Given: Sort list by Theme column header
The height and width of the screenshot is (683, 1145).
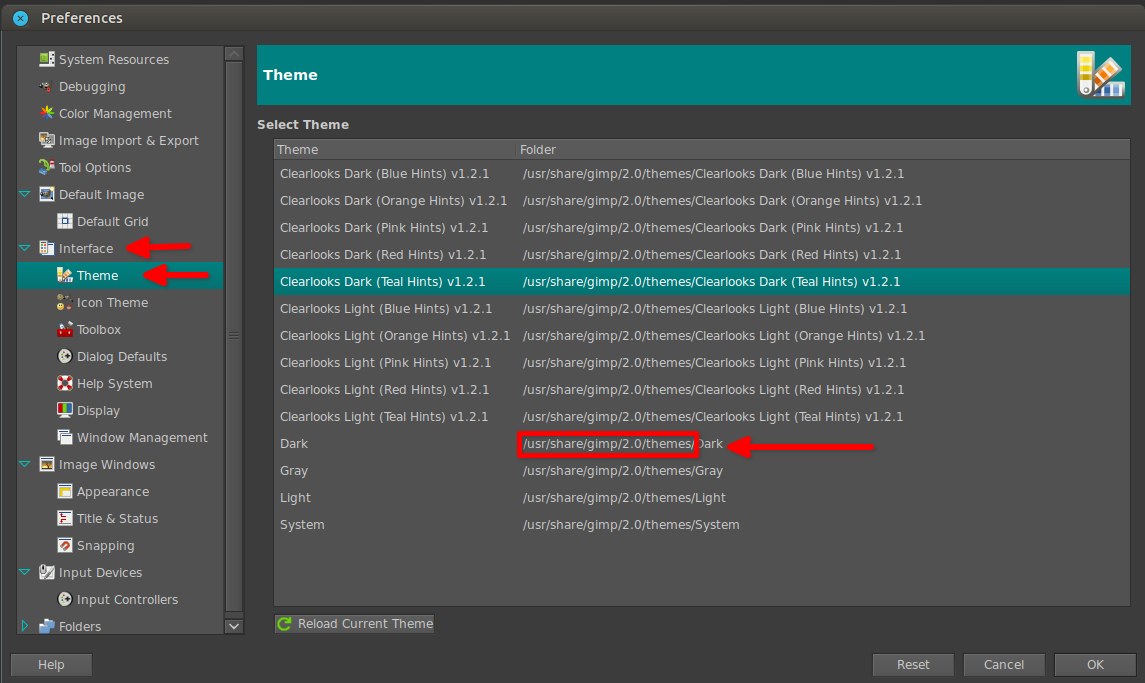Looking at the screenshot, I should (395, 150).
